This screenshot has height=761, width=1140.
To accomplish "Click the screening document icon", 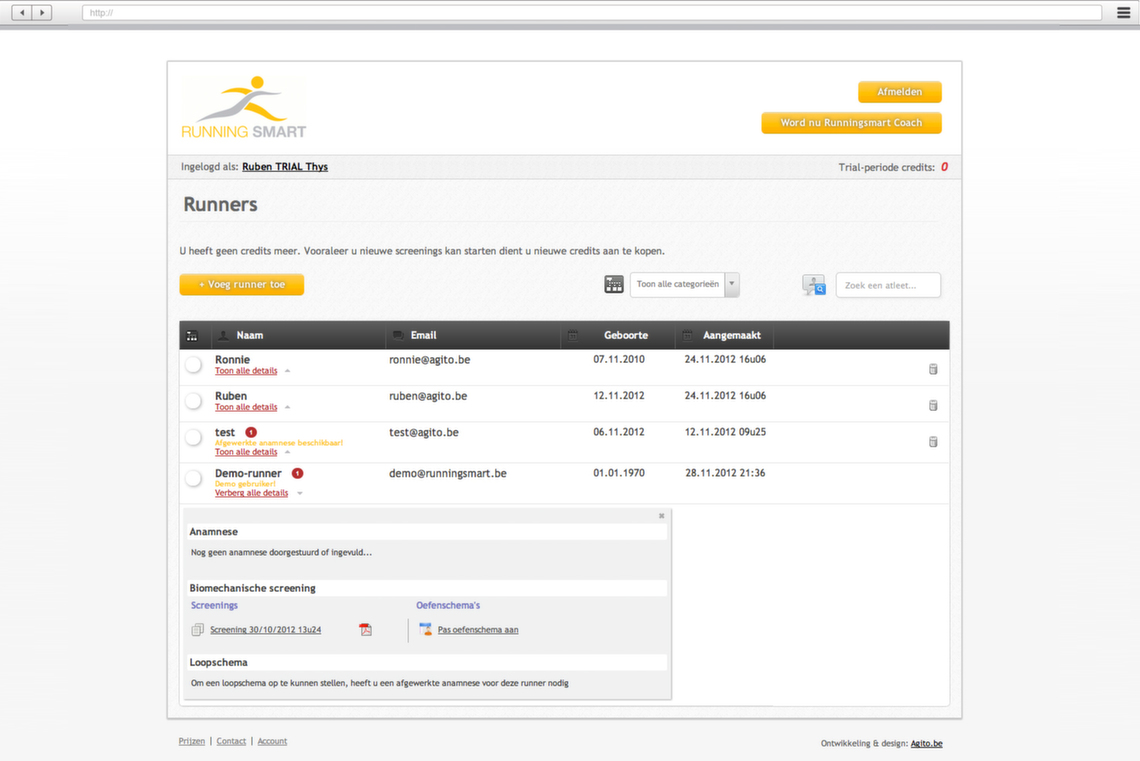I will [197, 630].
